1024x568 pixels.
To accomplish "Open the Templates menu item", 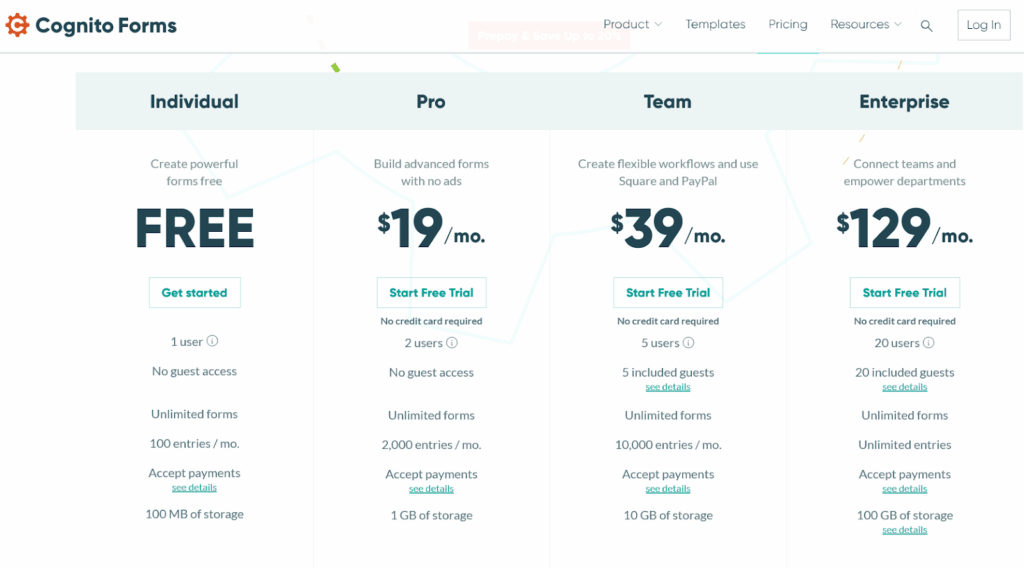I will [715, 24].
